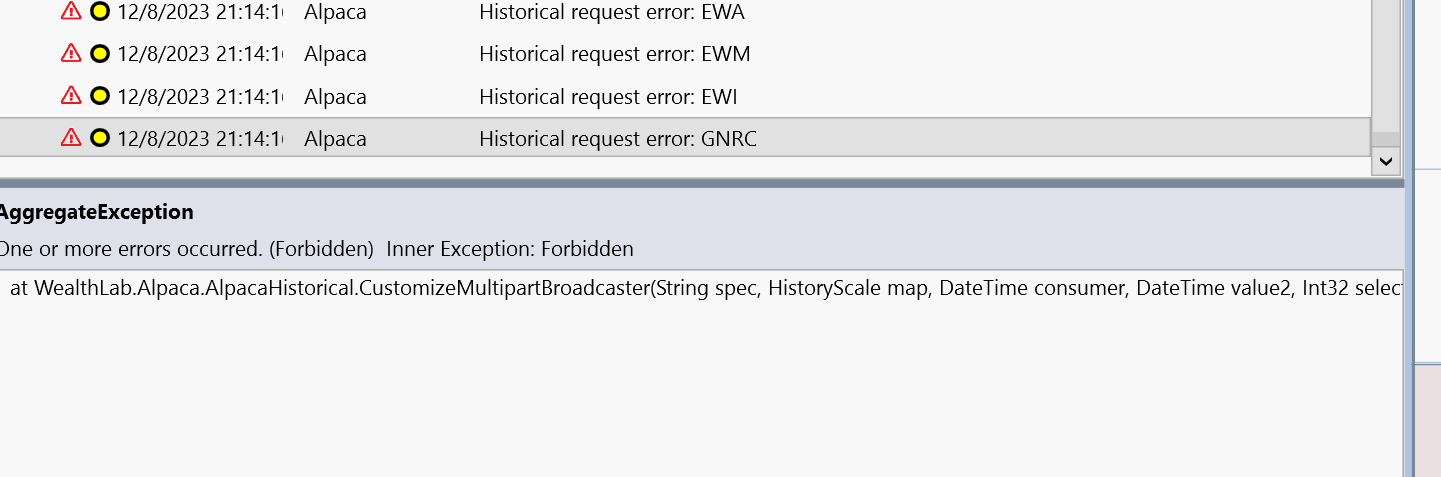This screenshot has height=477, width=1441.
Task: Select the Historical request error: EWA entry
Action: coord(611,13)
